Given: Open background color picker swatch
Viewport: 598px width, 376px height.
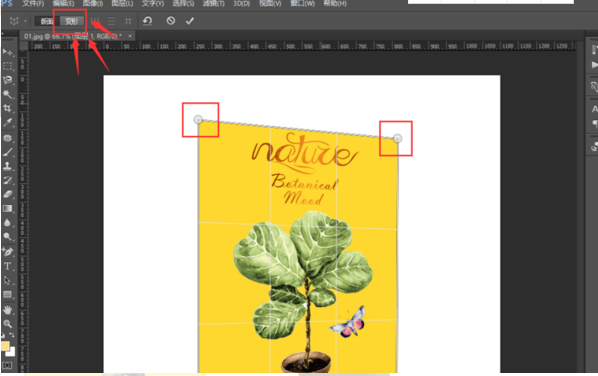Looking at the screenshot, I should click(x=11, y=352).
